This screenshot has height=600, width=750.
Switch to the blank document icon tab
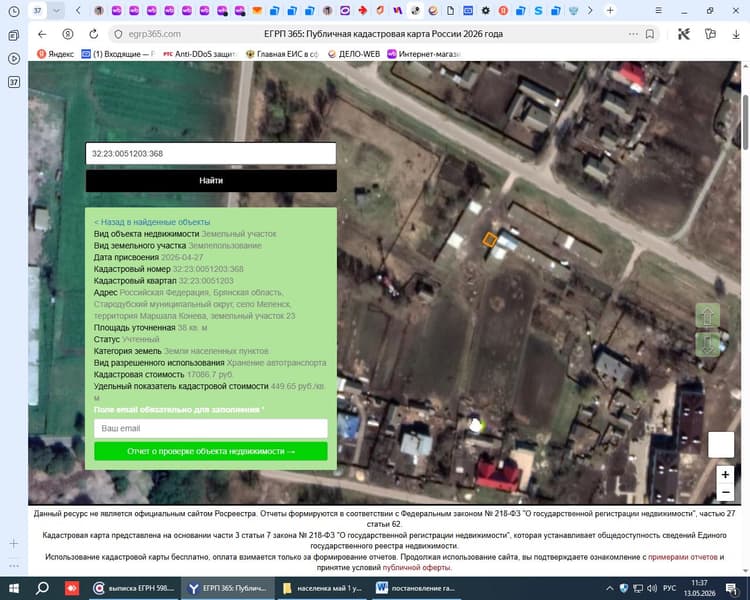point(451,11)
